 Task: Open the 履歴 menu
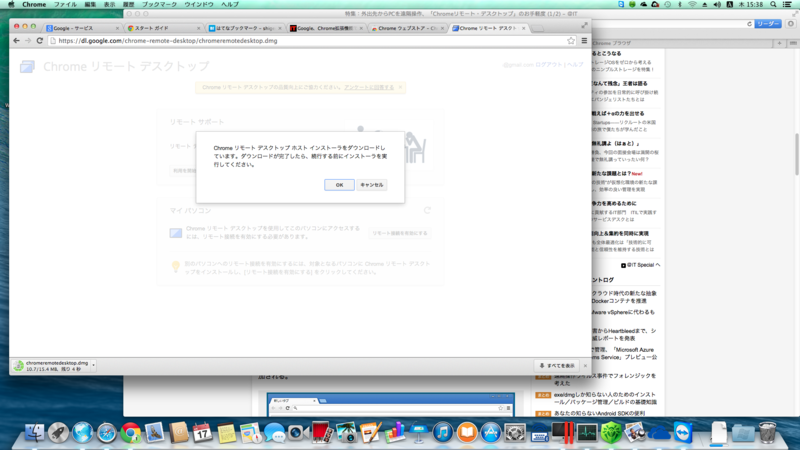[x=129, y=4]
